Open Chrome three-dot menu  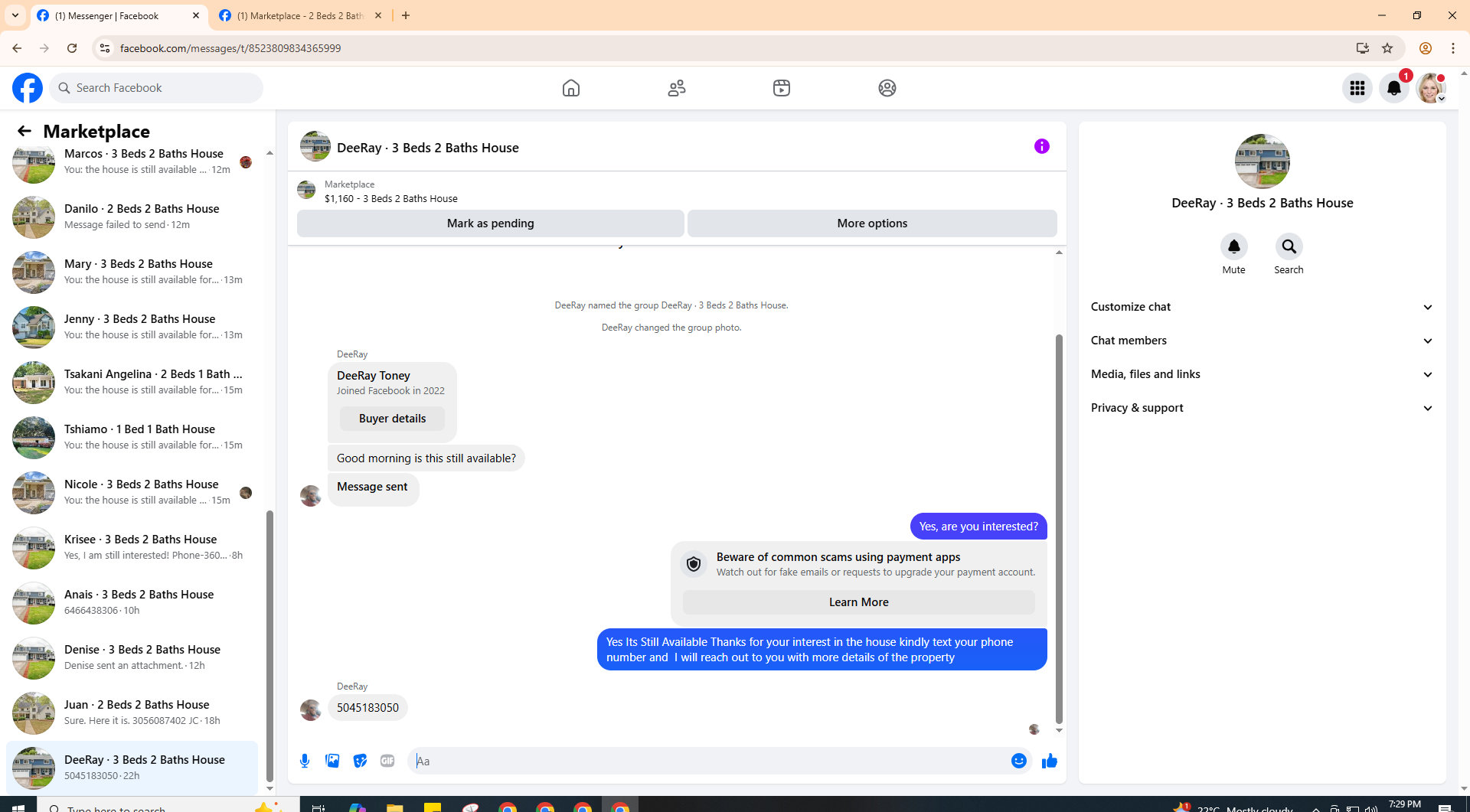pos(1453,48)
